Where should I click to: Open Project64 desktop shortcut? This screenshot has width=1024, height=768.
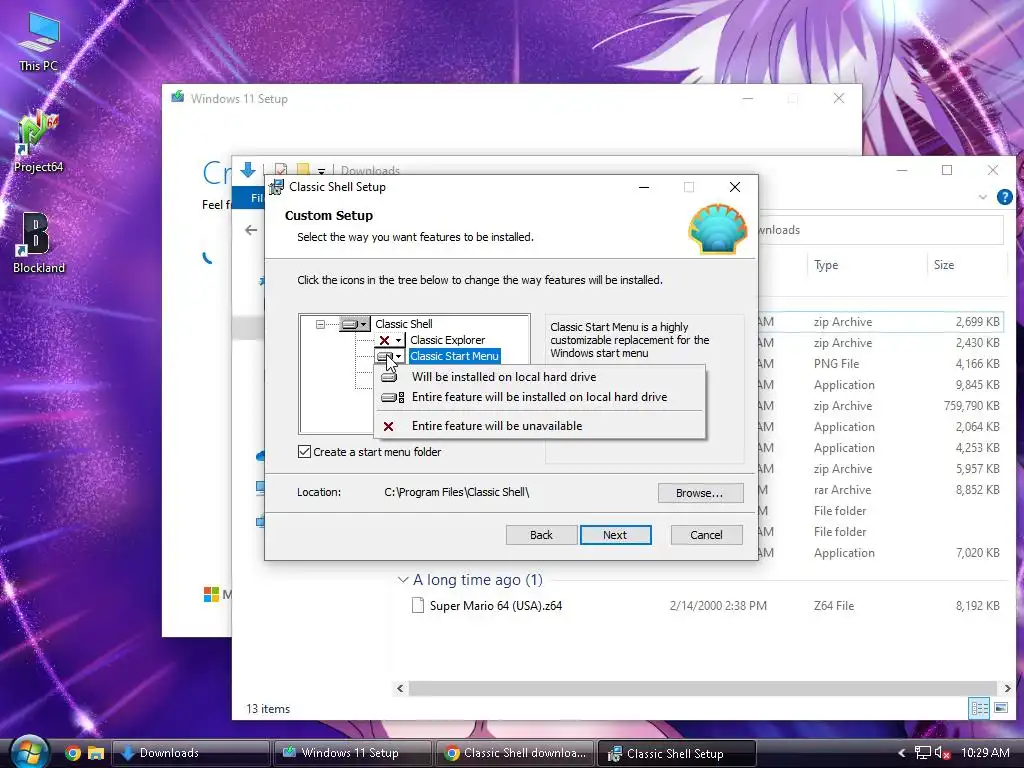tap(38, 142)
